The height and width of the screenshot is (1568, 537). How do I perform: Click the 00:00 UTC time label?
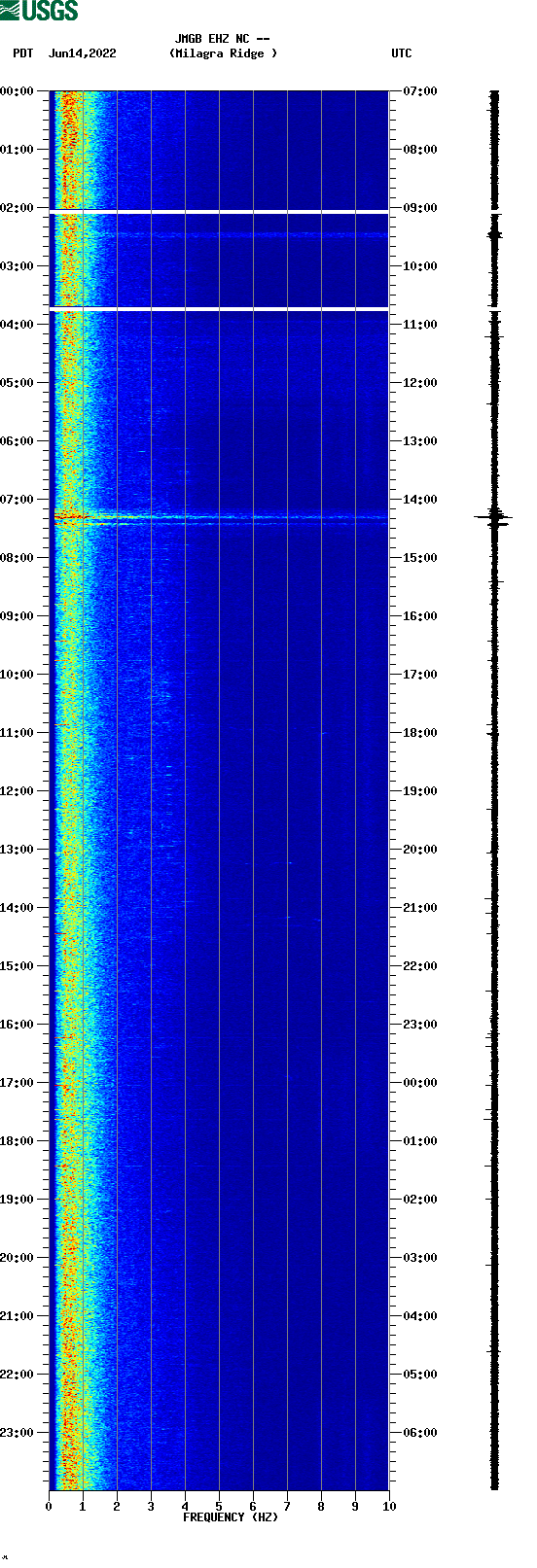[420, 1083]
